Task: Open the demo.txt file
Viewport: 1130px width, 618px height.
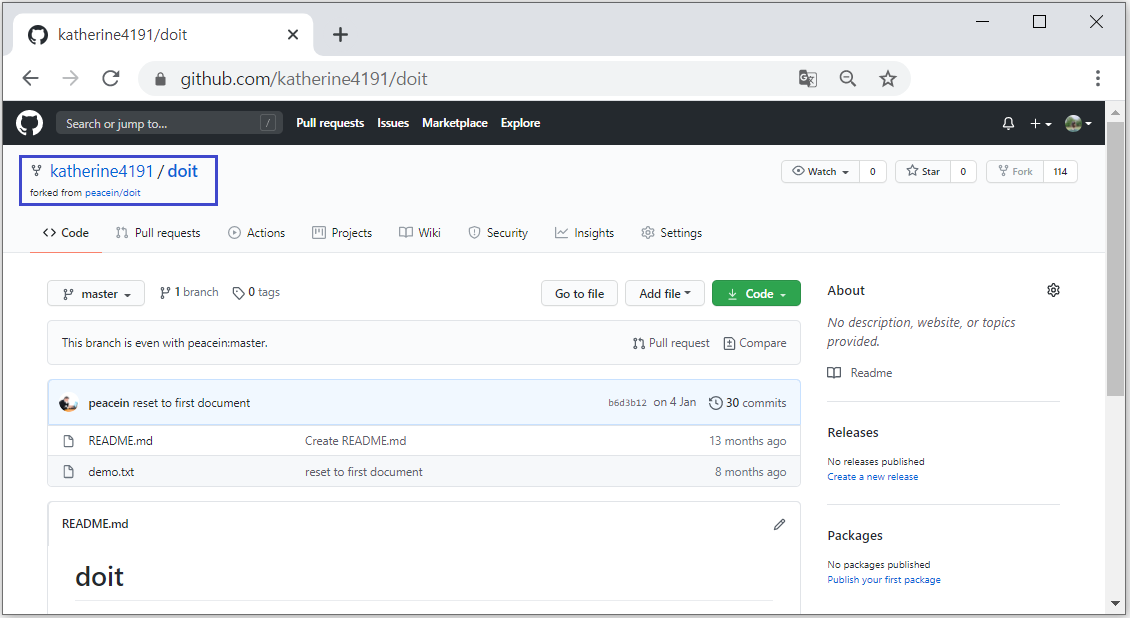Action: [x=111, y=472]
